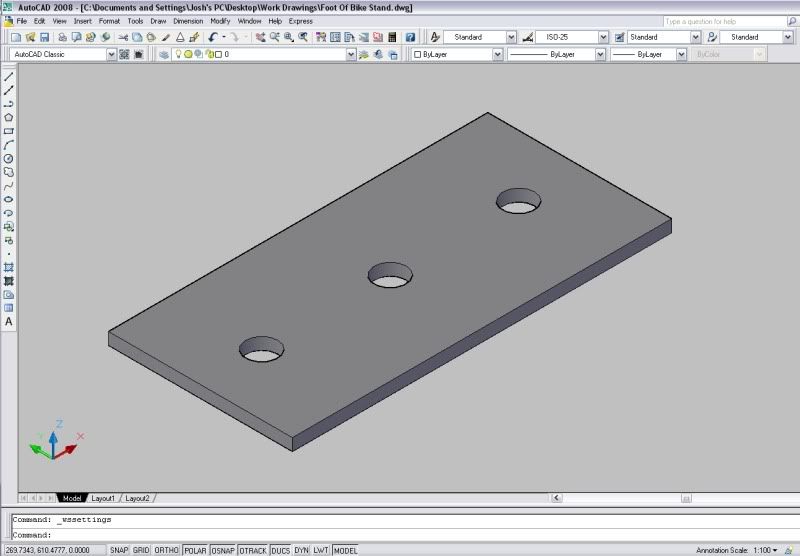Click the Undo arrow icon
Image resolution: width=800 pixels, height=556 pixels.
[213, 37]
